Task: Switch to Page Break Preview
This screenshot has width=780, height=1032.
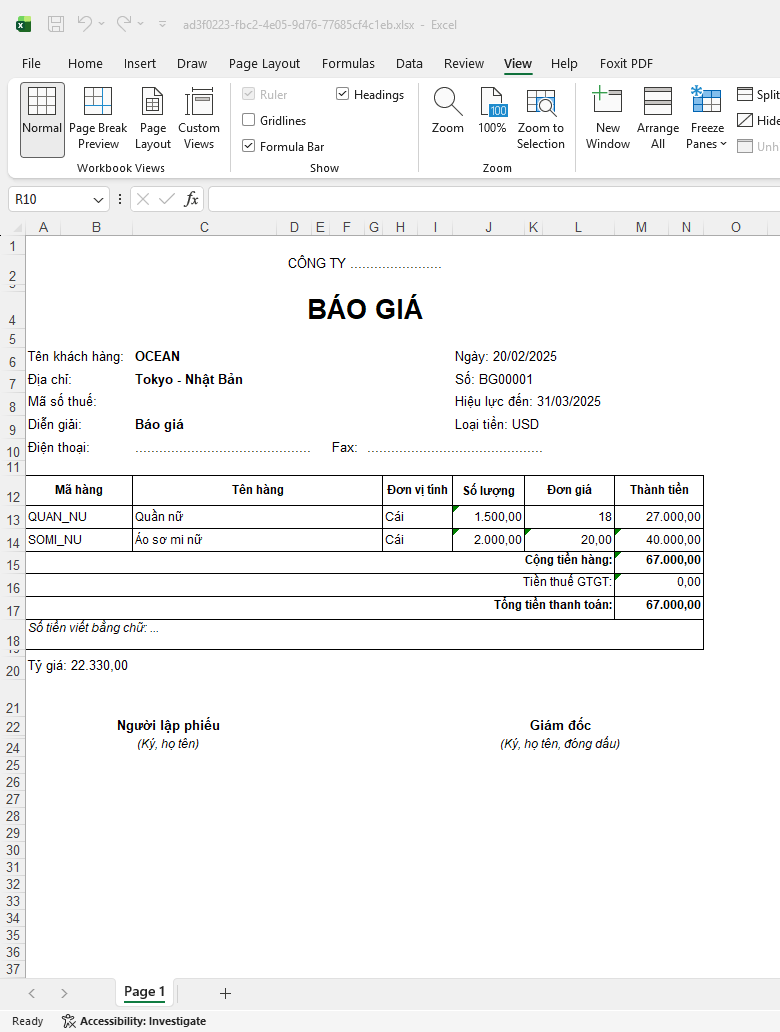Action: [x=98, y=120]
